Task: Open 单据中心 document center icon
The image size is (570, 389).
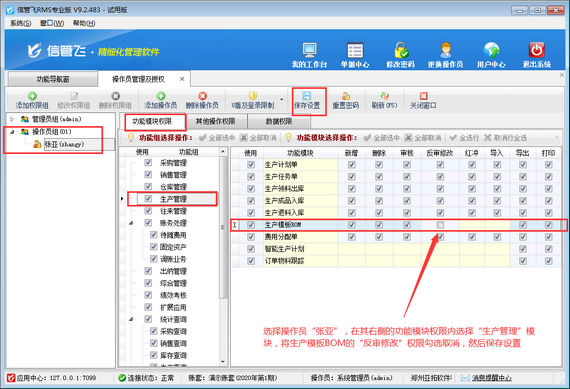Action: pyautogui.click(x=355, y=50)
